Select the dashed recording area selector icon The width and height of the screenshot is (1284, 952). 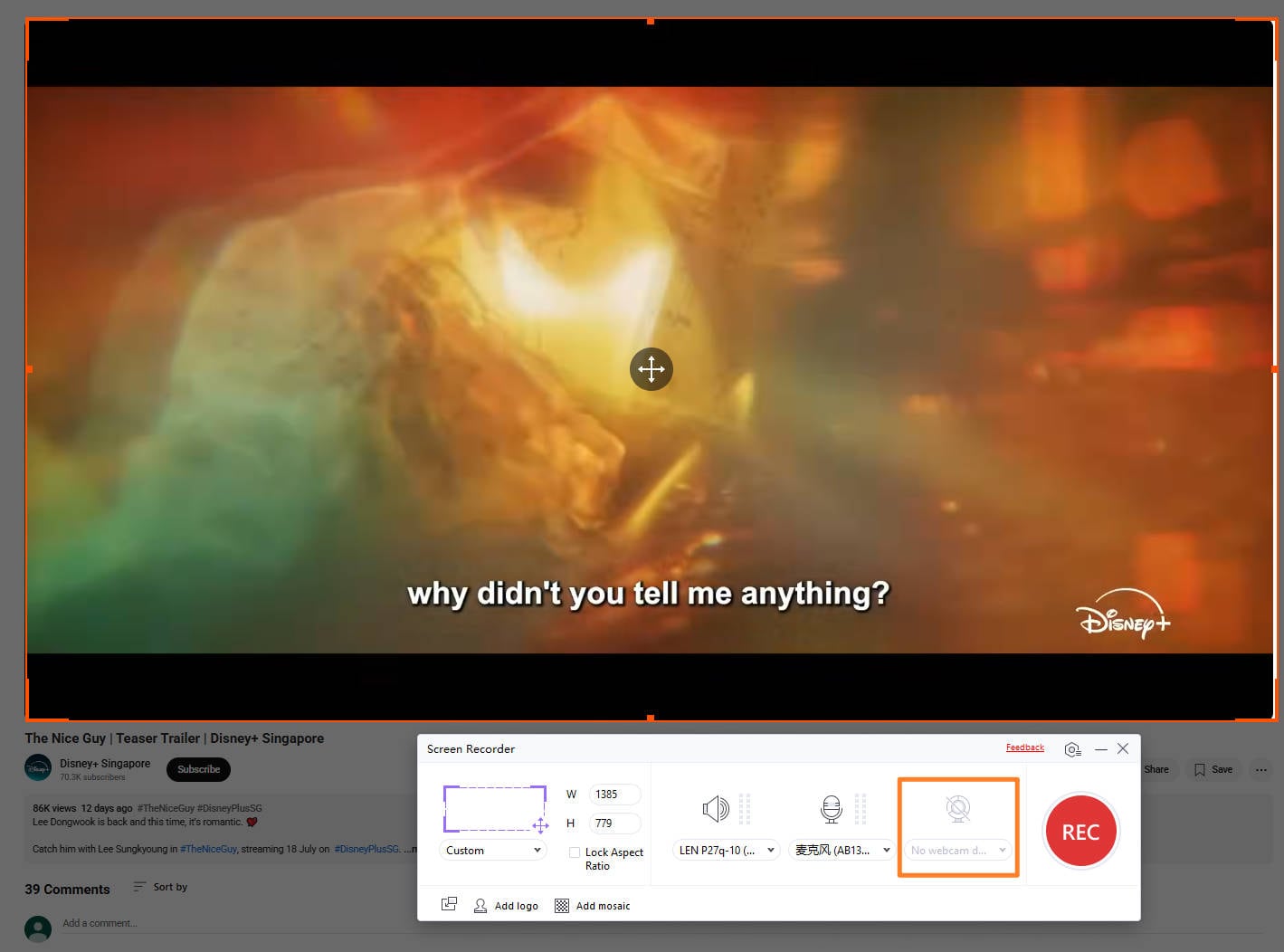(x=495, y=808)
